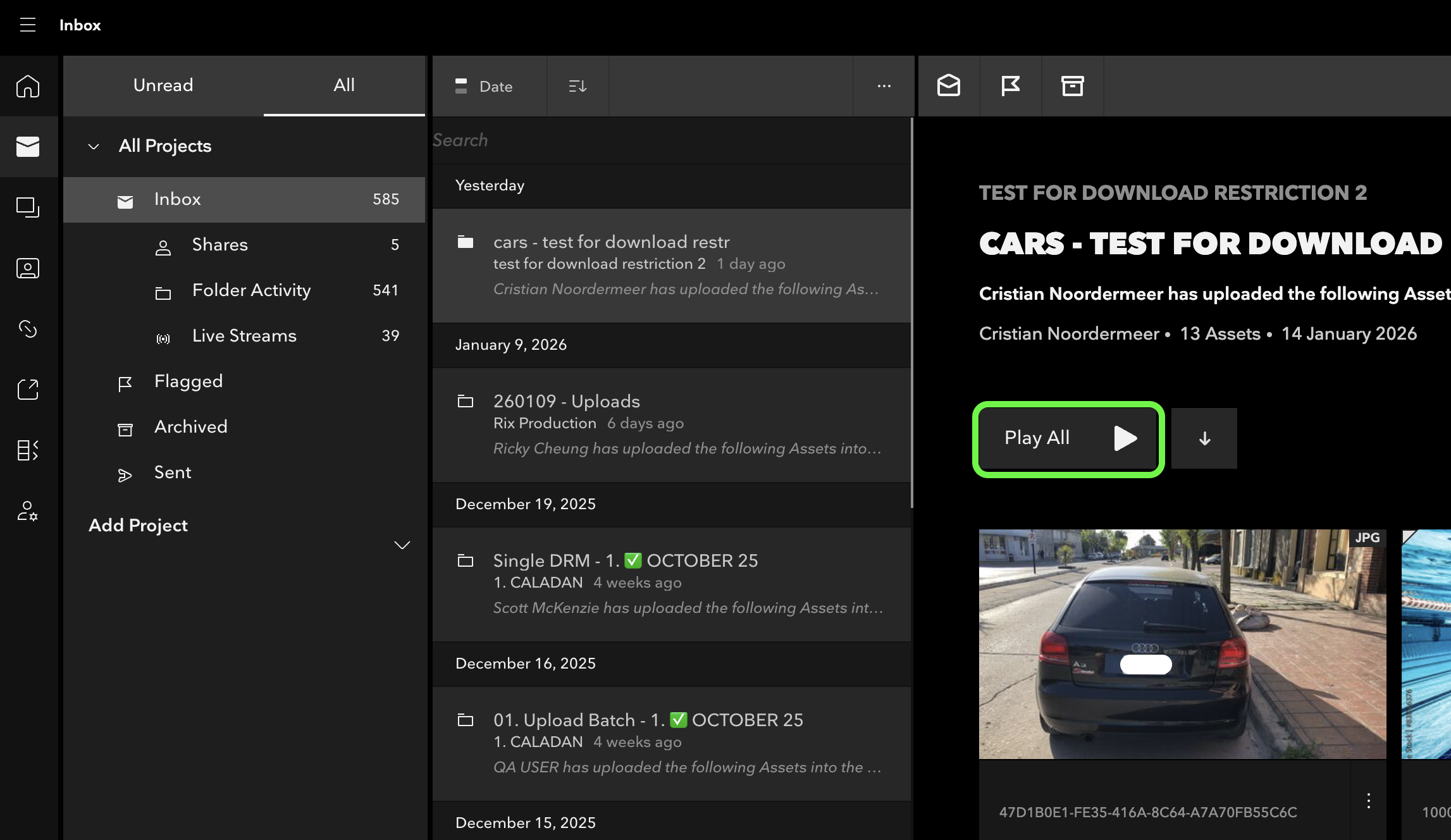Expand the Add Project chevron
1451x840 pixels.
(402, 545)
